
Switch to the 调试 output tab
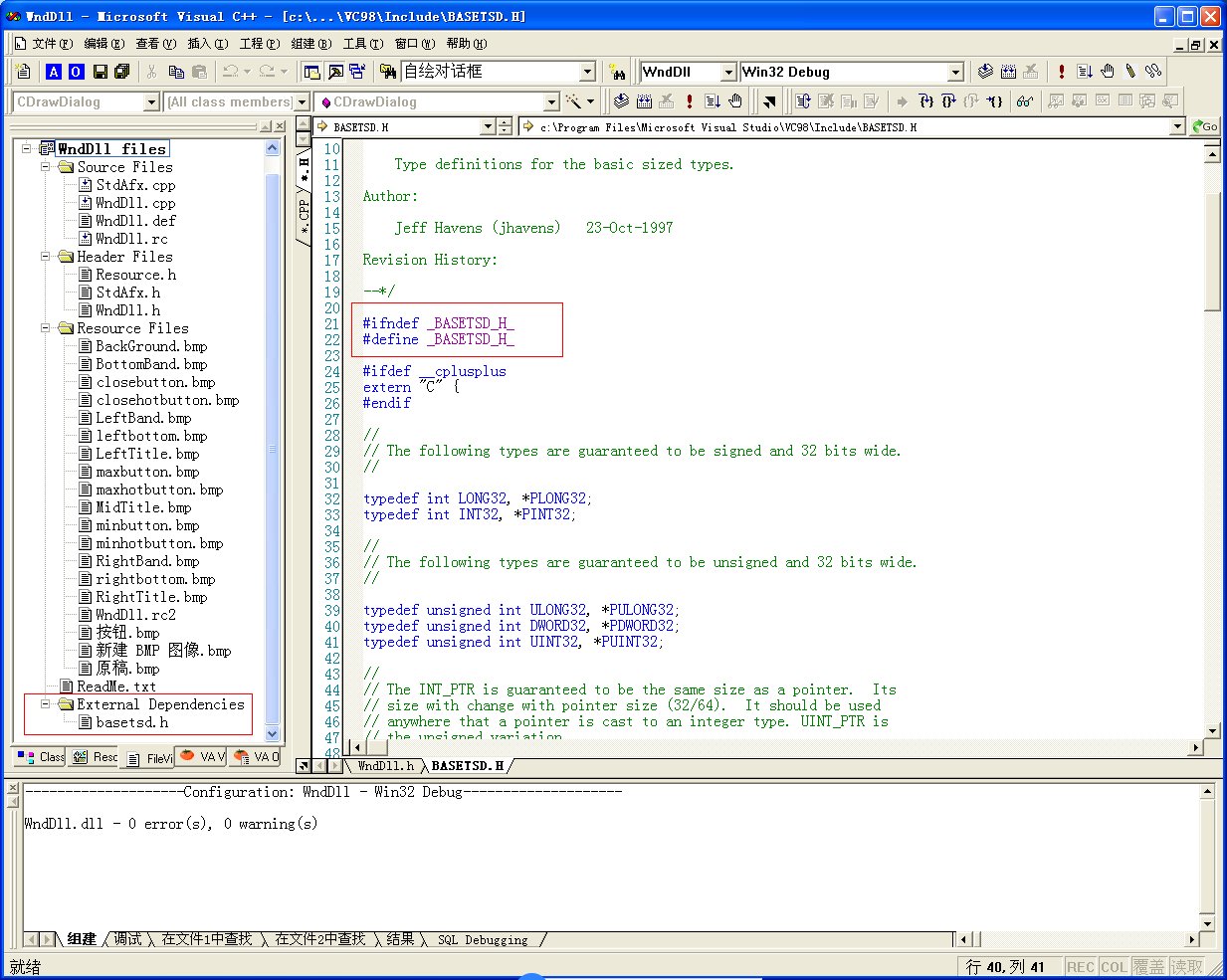(x=127, y=939)
